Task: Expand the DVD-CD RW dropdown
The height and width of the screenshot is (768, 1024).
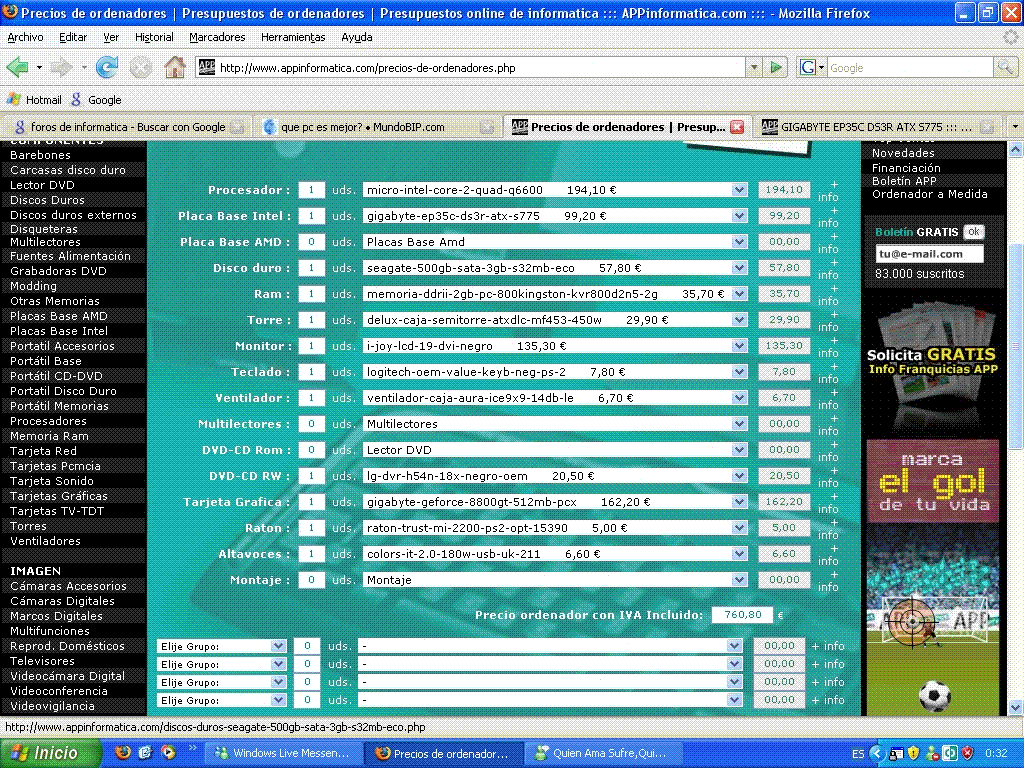Action: coord(739,476)
